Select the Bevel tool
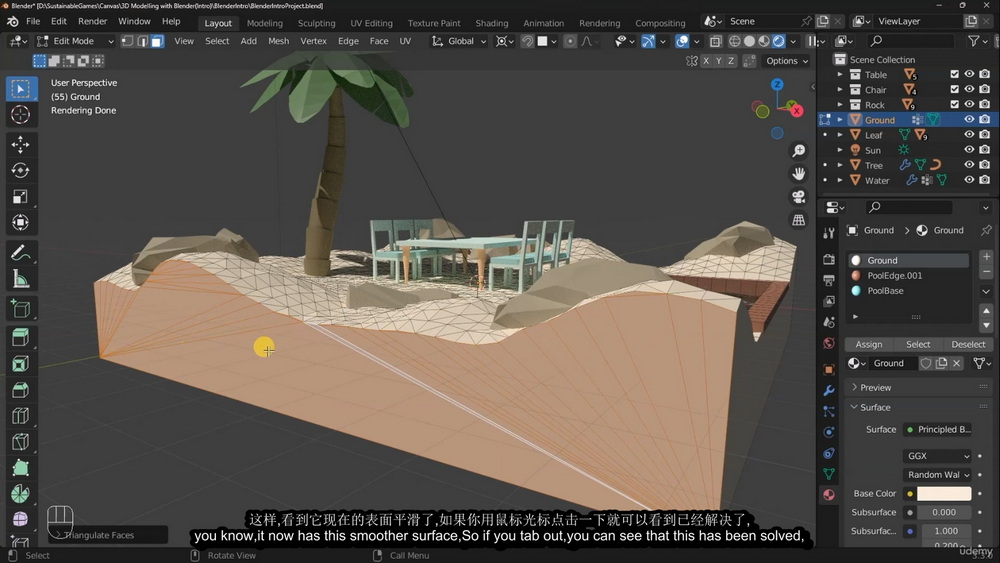The image size is (1000, 563). (20, 390)
